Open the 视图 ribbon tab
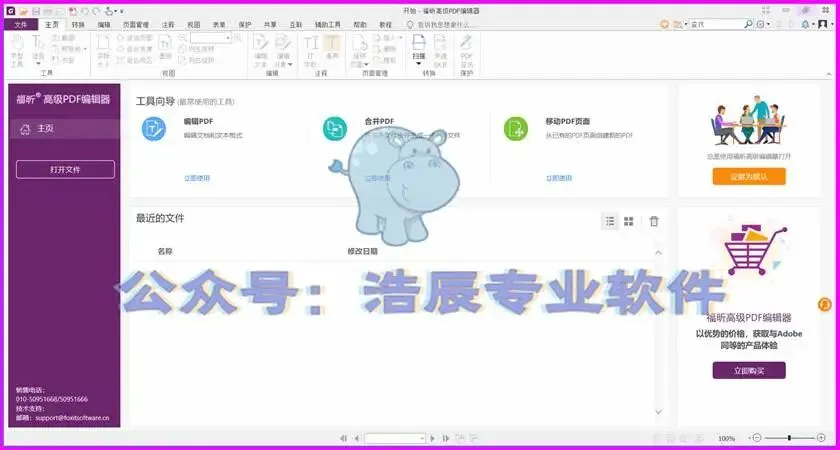Viewport: 840px width, 450px height. pos(193,25)
